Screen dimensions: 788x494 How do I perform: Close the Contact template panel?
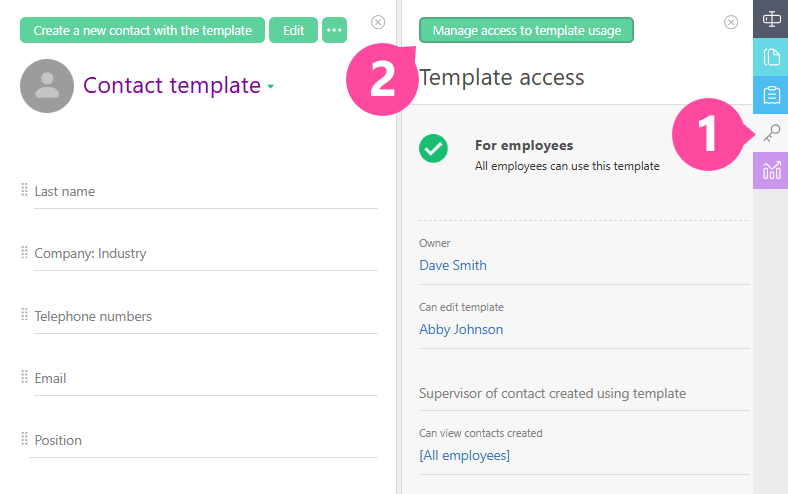pyautogui.click(x=378, y=22)
